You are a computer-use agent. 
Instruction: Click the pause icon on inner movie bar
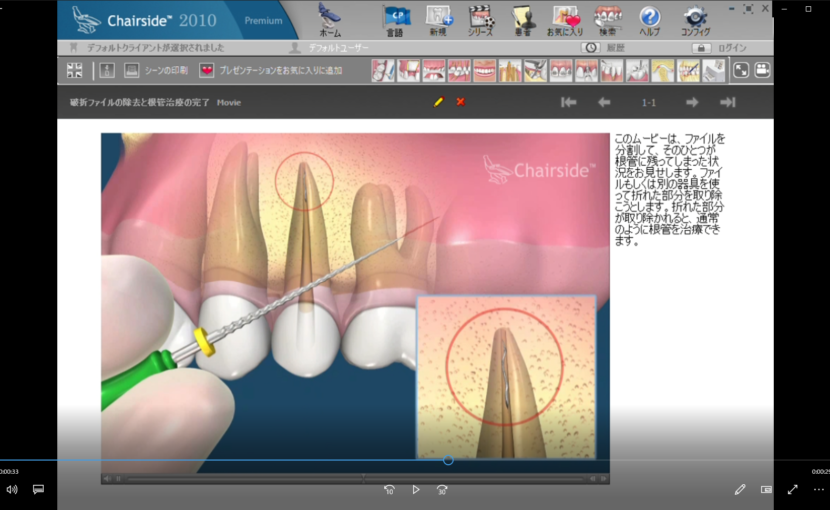click(119, 479)
